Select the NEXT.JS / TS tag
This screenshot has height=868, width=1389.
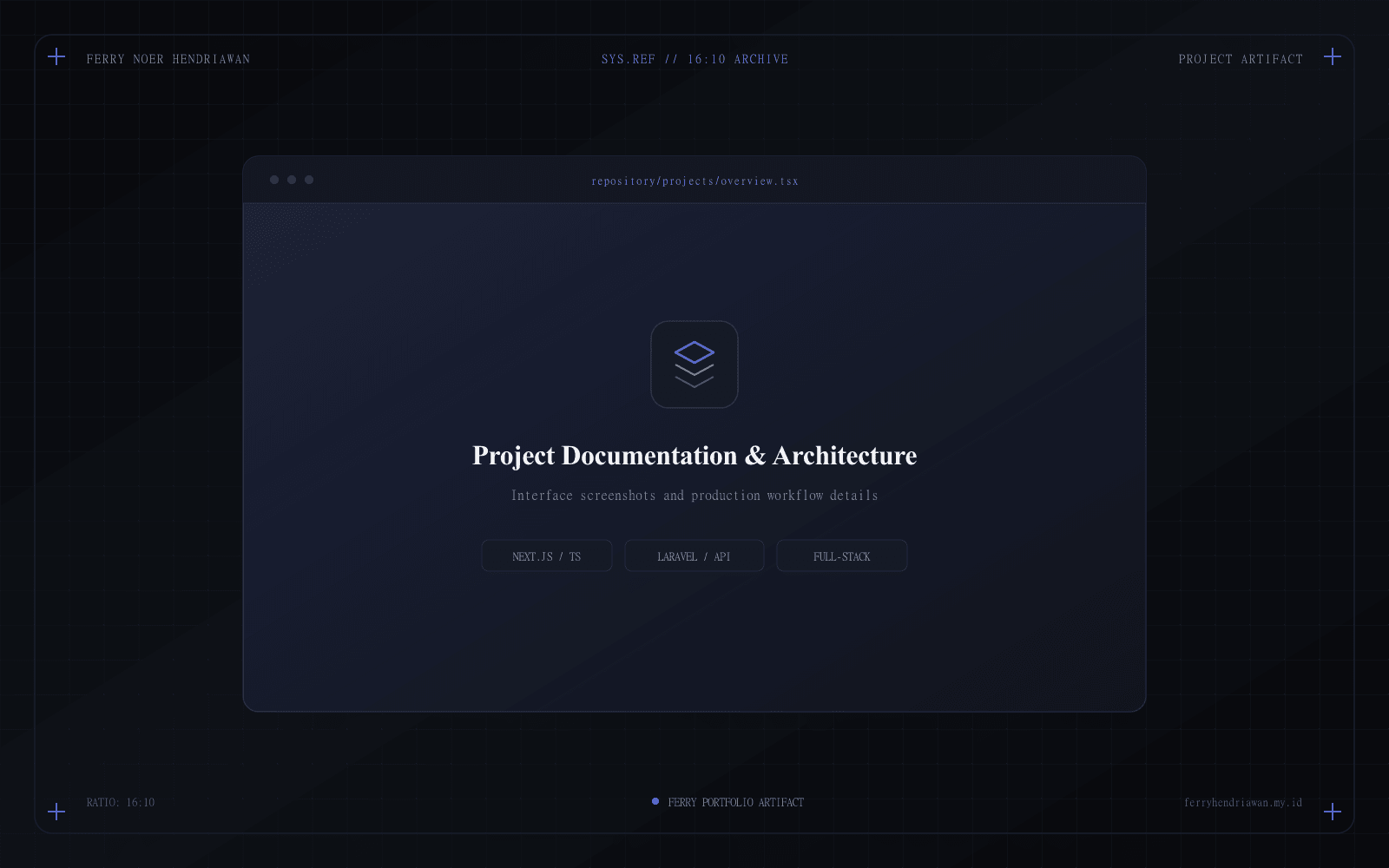(547, 556)
